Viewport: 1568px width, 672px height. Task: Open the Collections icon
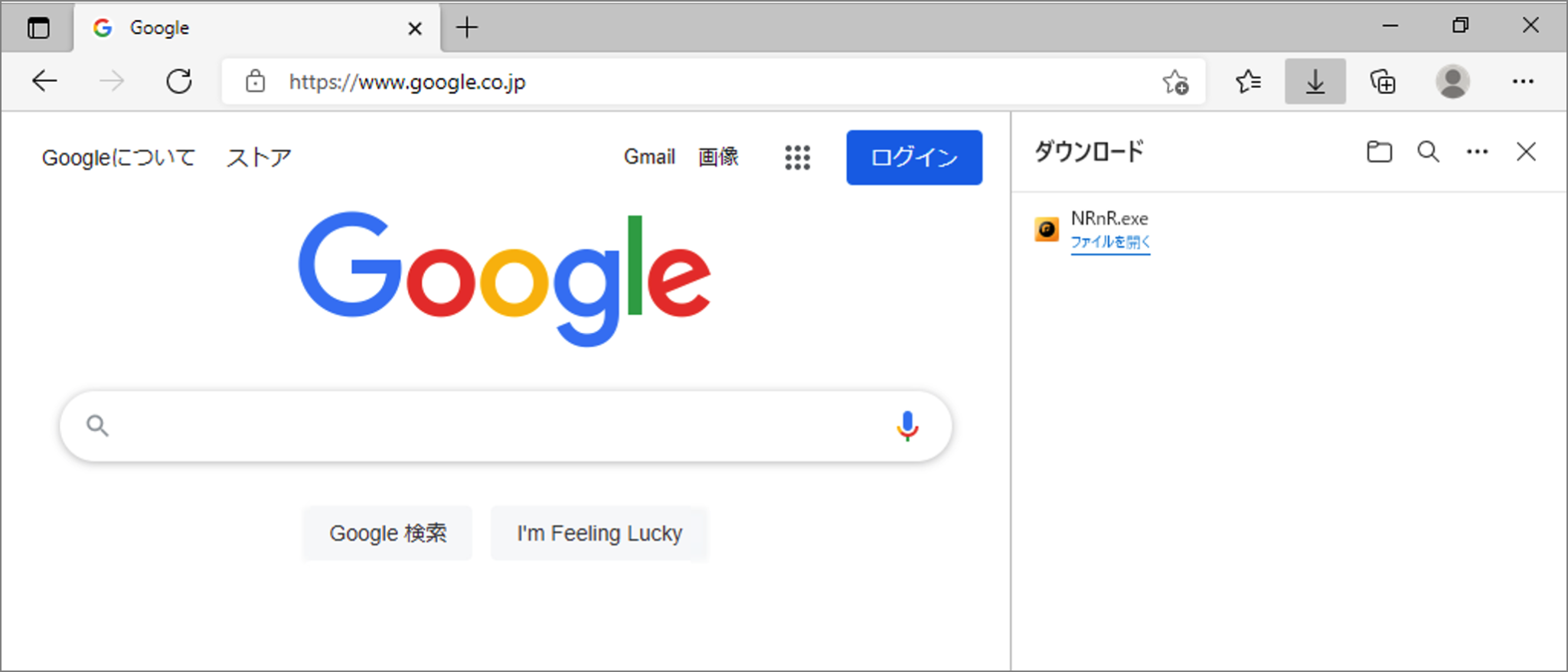click(1383, 81)
